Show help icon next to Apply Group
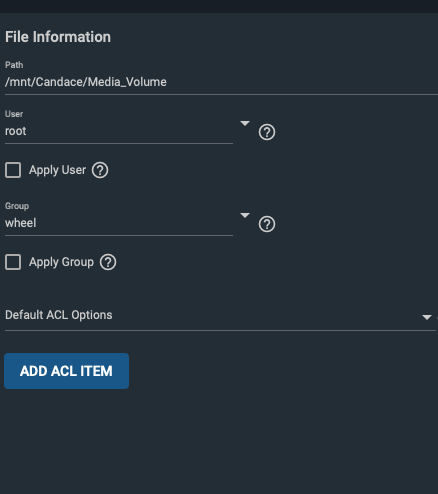The image size is (438, 494). (108, 262)
